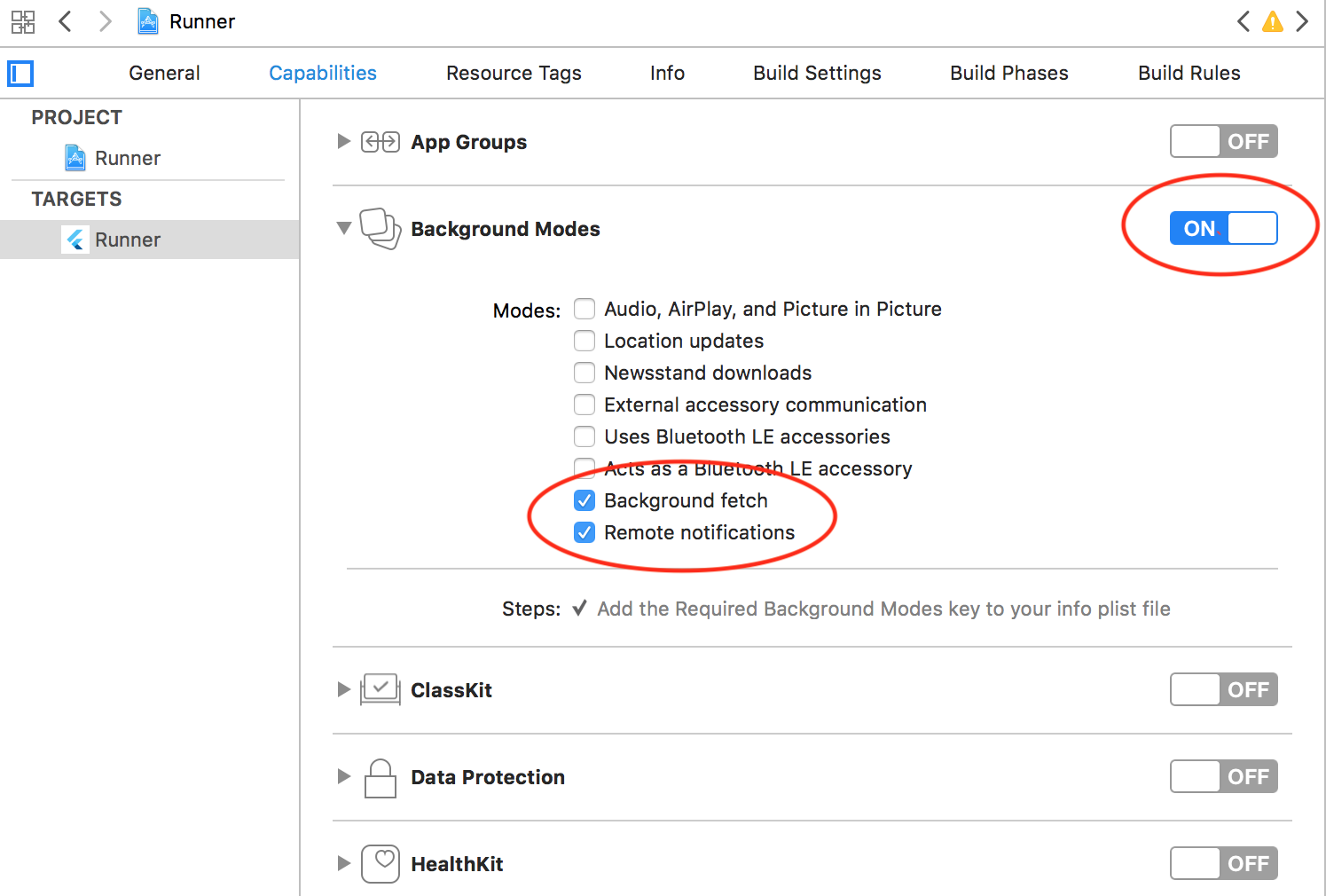Expand the ClassKit capability

(344, 690)
